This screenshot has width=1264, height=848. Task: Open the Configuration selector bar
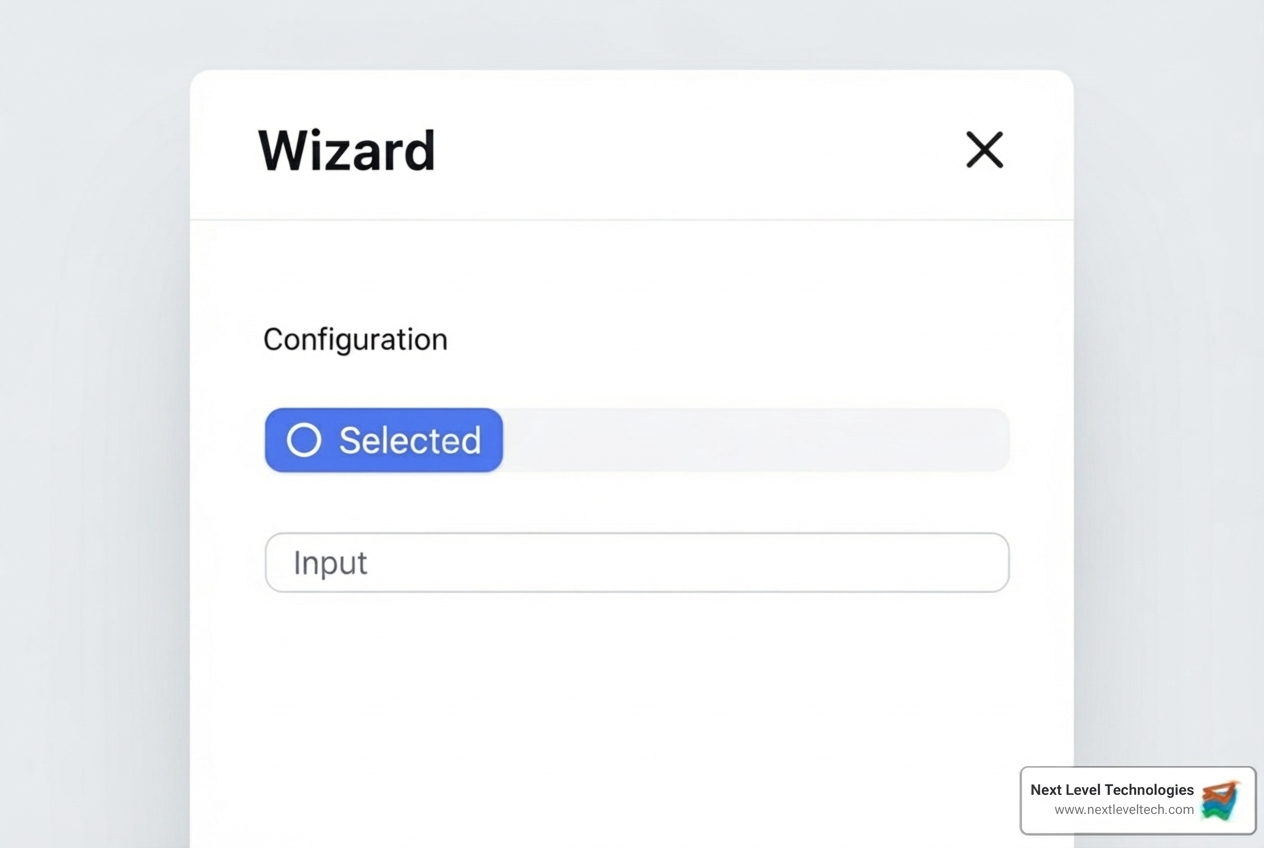coord(637,440)
